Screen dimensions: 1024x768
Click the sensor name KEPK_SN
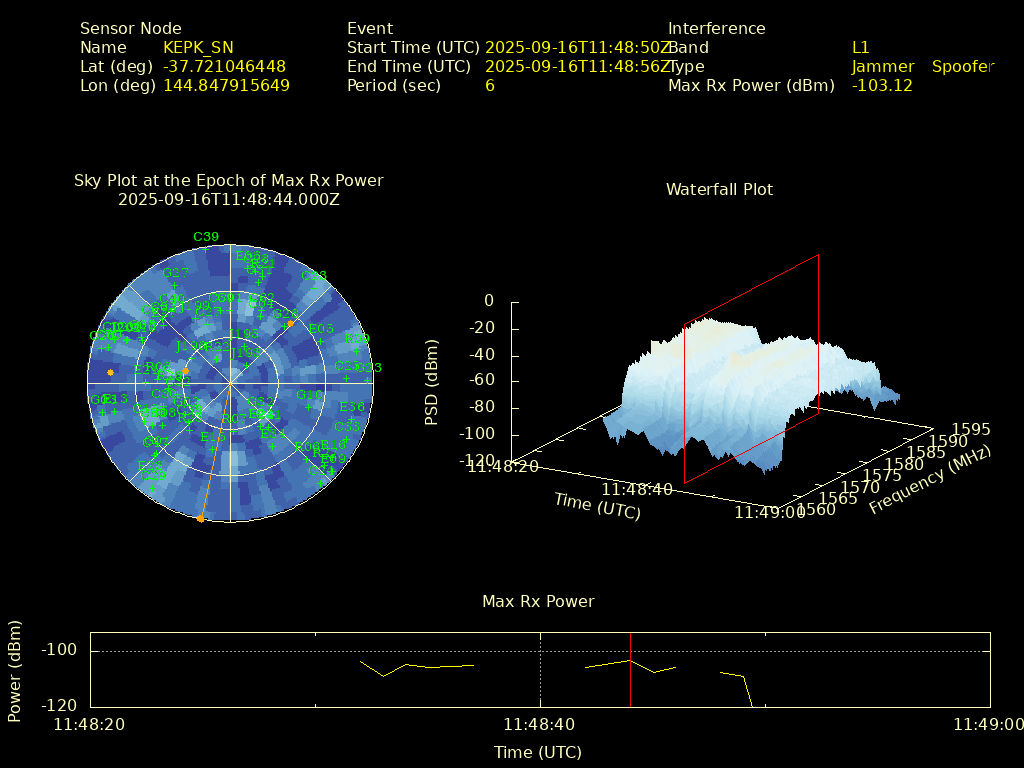[x=198, y=47]
